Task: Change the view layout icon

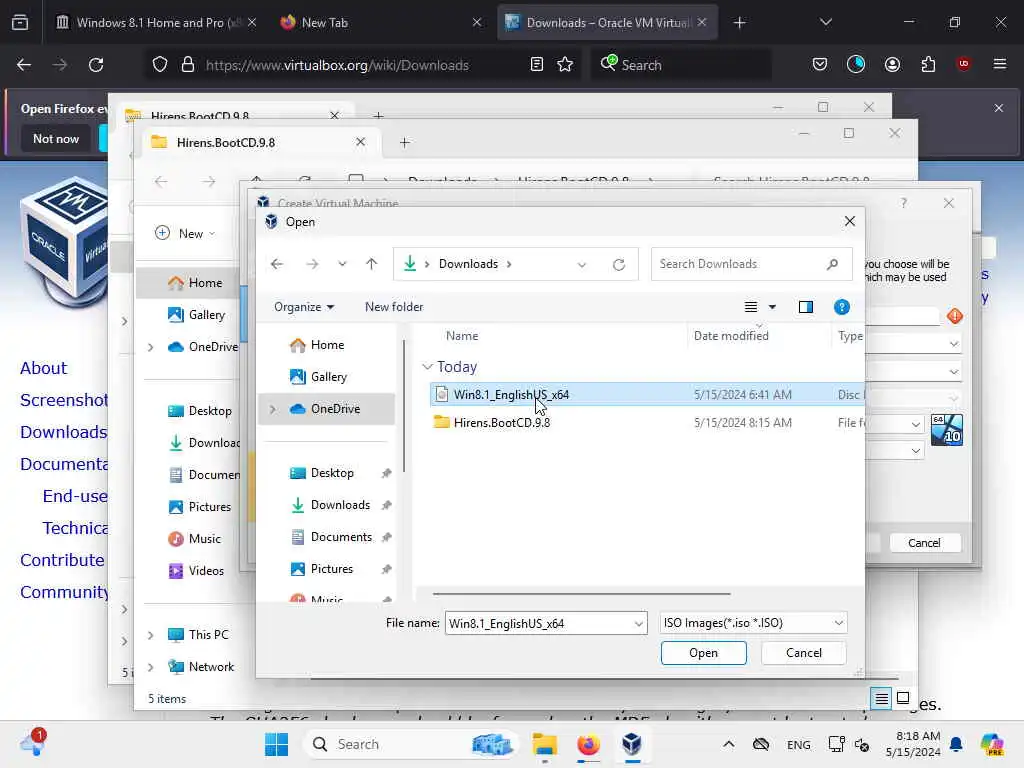Action: pos(751,307)
